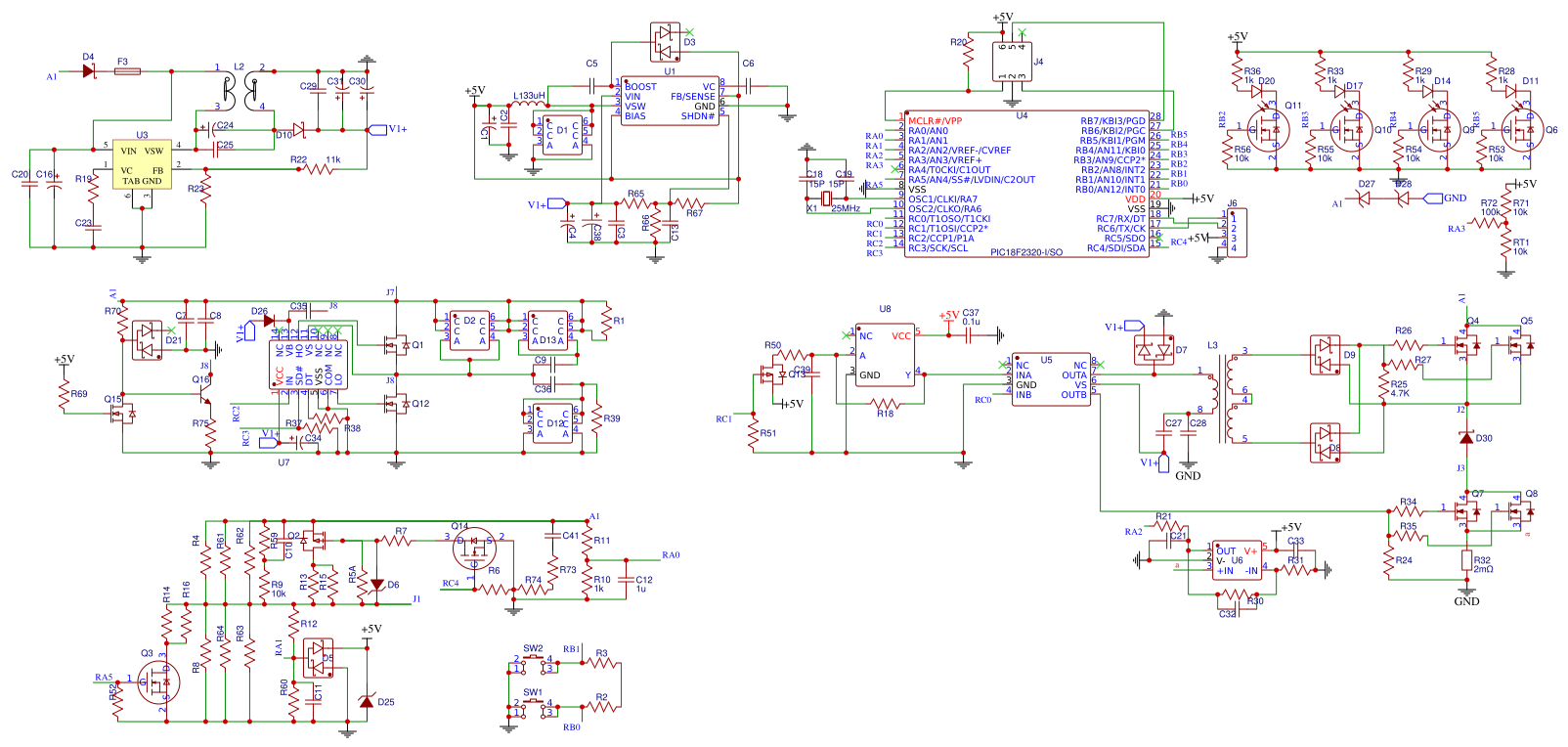Screen dimensions: 1568x747
Task: Click the U3 regulator block
Action: point(142,164)
